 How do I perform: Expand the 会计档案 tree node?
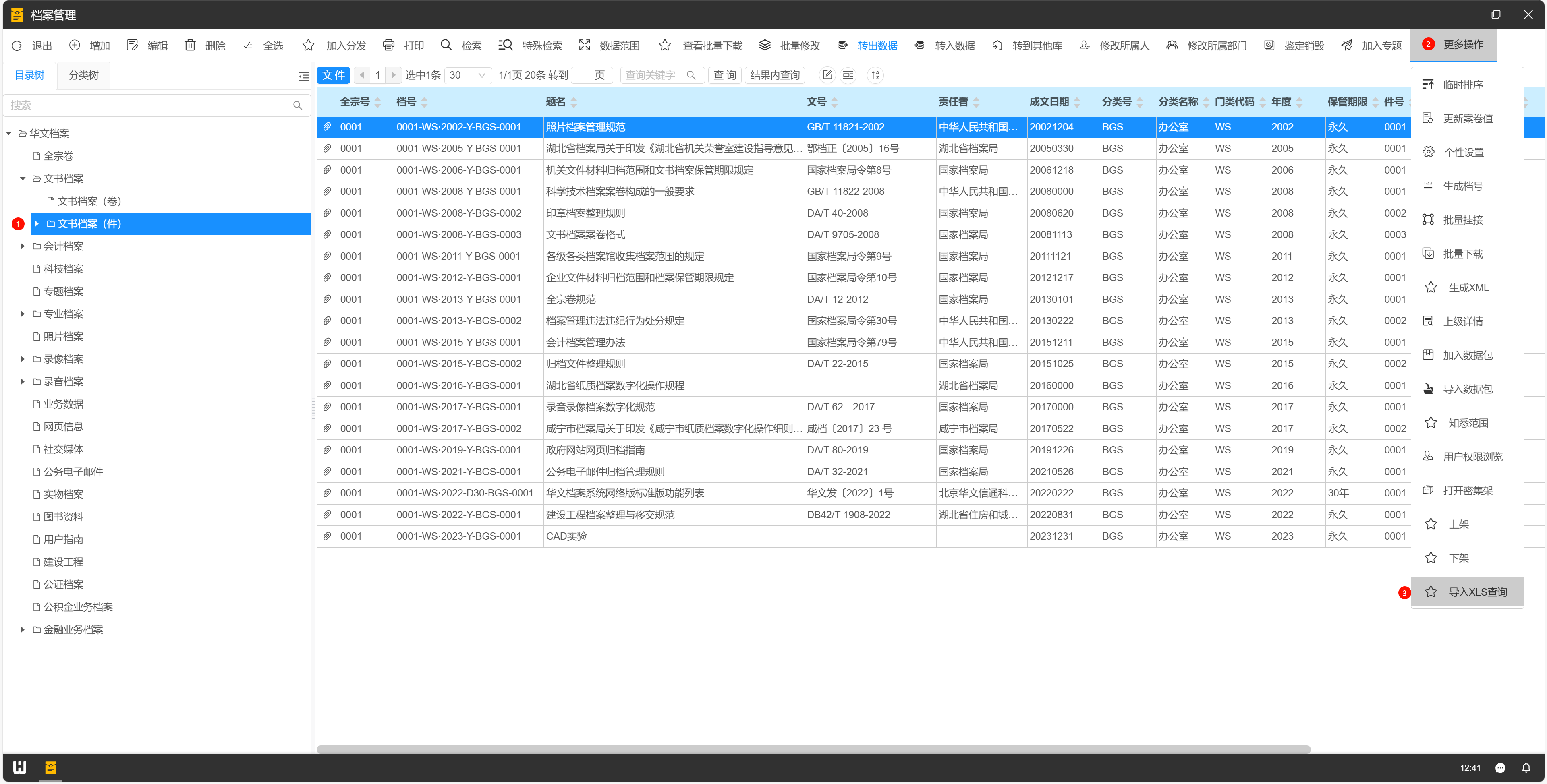tap(23, 246)
